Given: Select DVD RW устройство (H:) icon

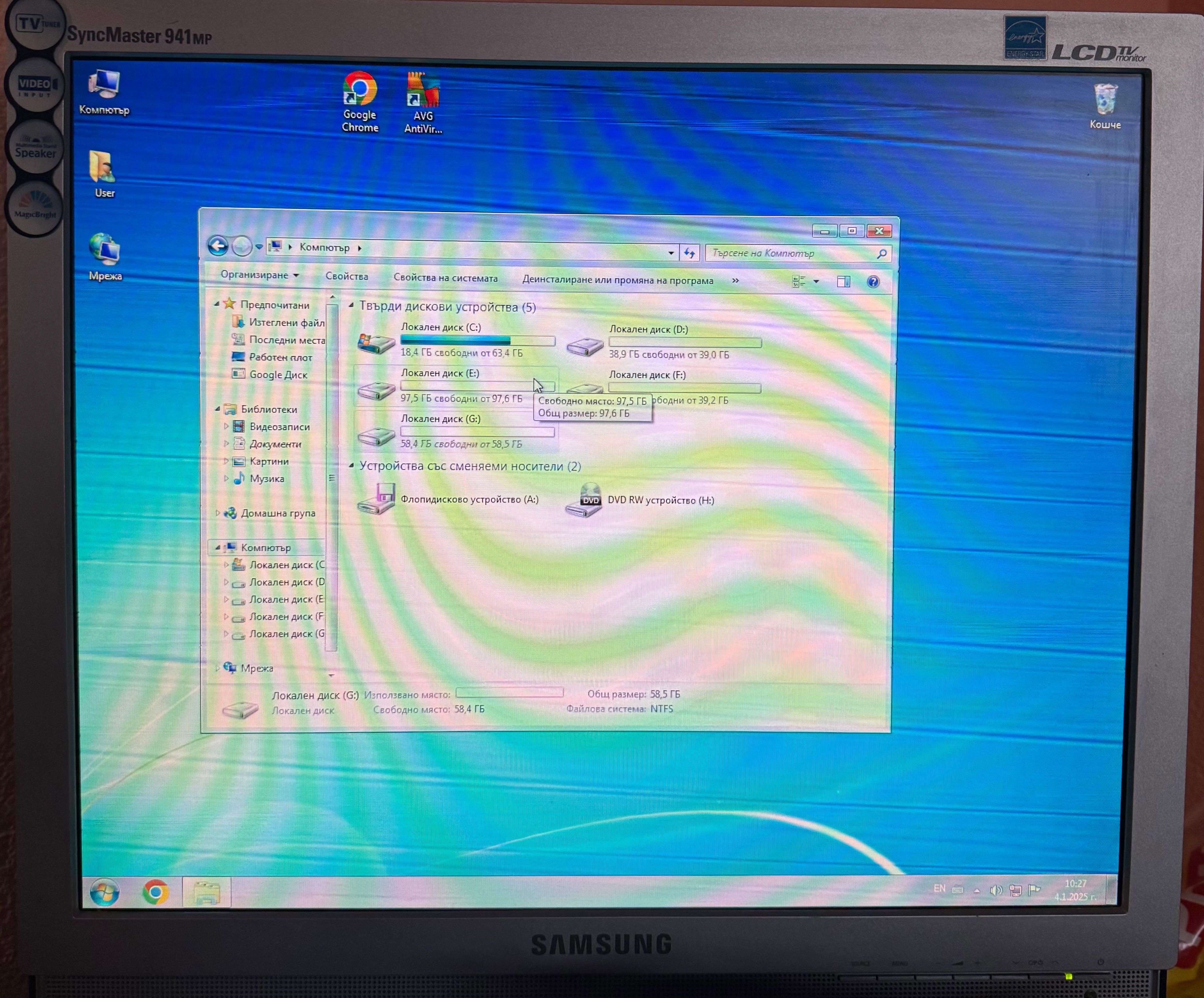Looking at the screenshot, I should (584, 500).
